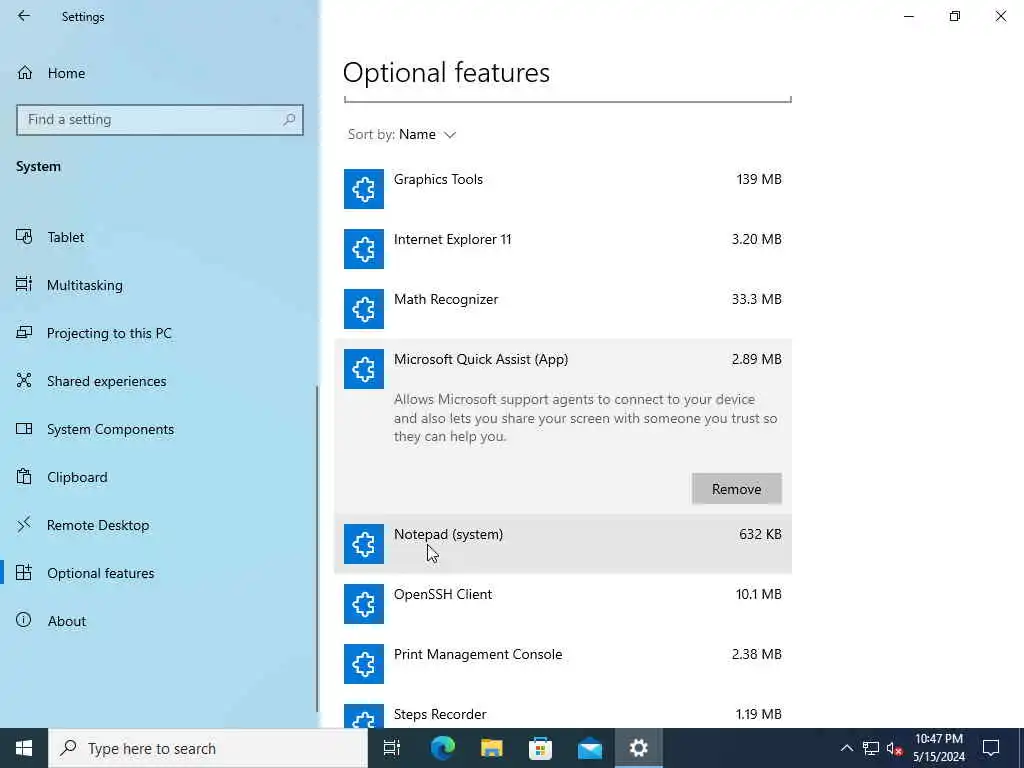Click the Internet Explorer 11 feature icon
This screenshot has width=1024, height=768.
(x=364, y=249)
